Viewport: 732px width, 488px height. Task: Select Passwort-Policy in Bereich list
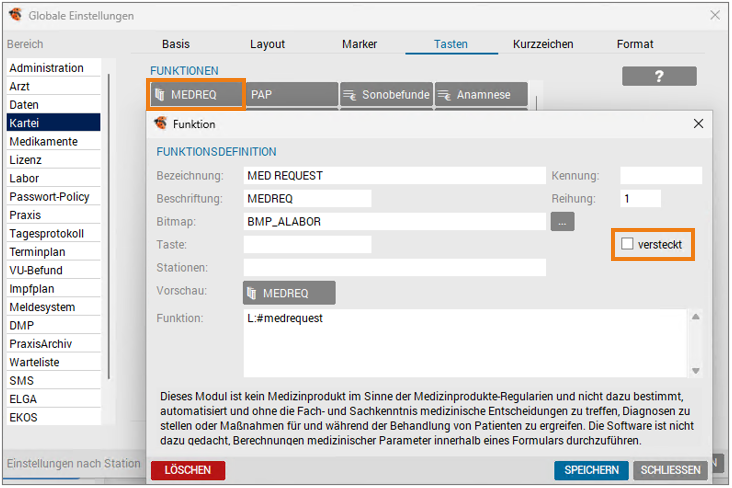54,197
